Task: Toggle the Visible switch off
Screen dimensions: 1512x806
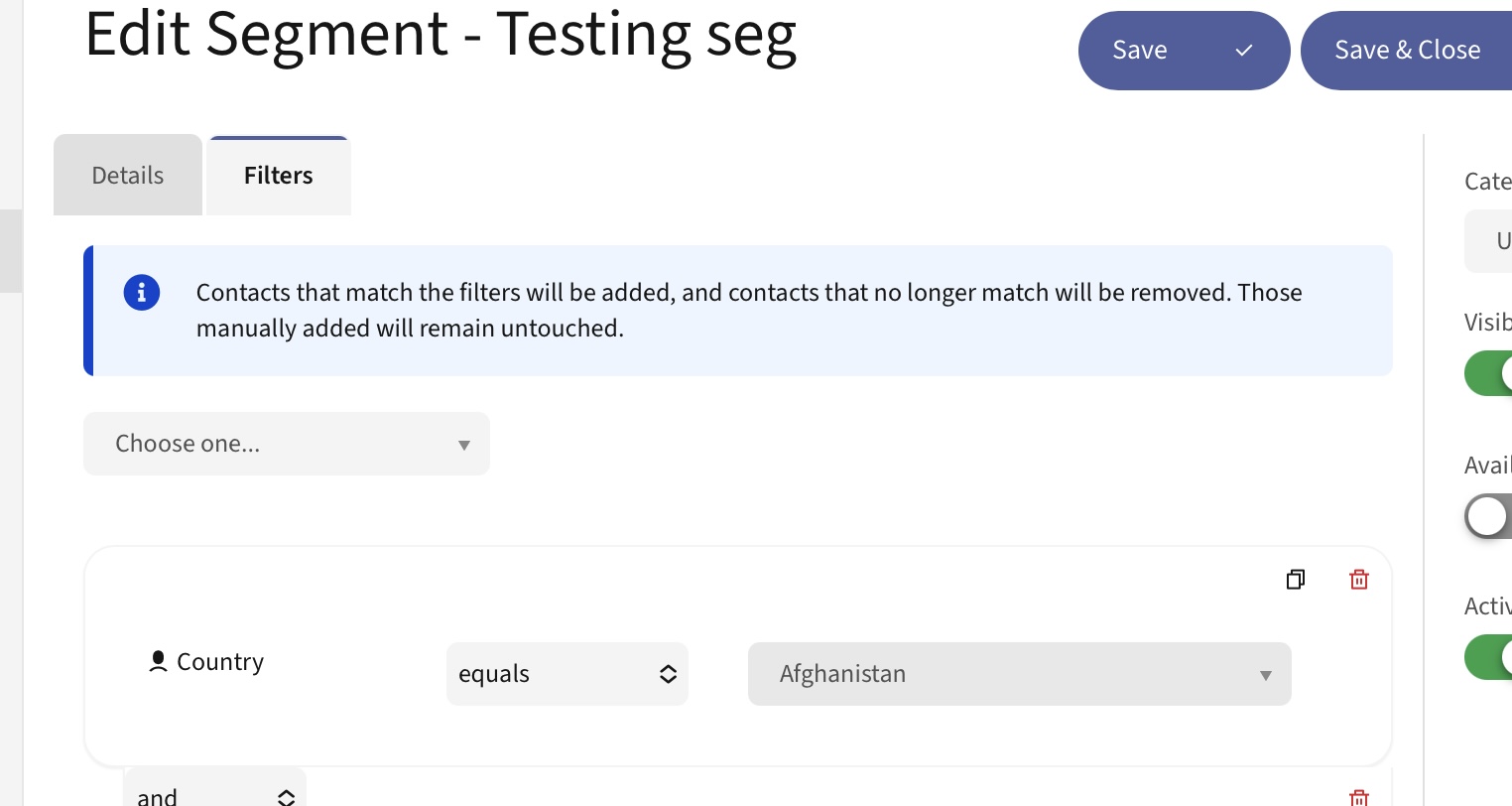Action: (1490, 373)
